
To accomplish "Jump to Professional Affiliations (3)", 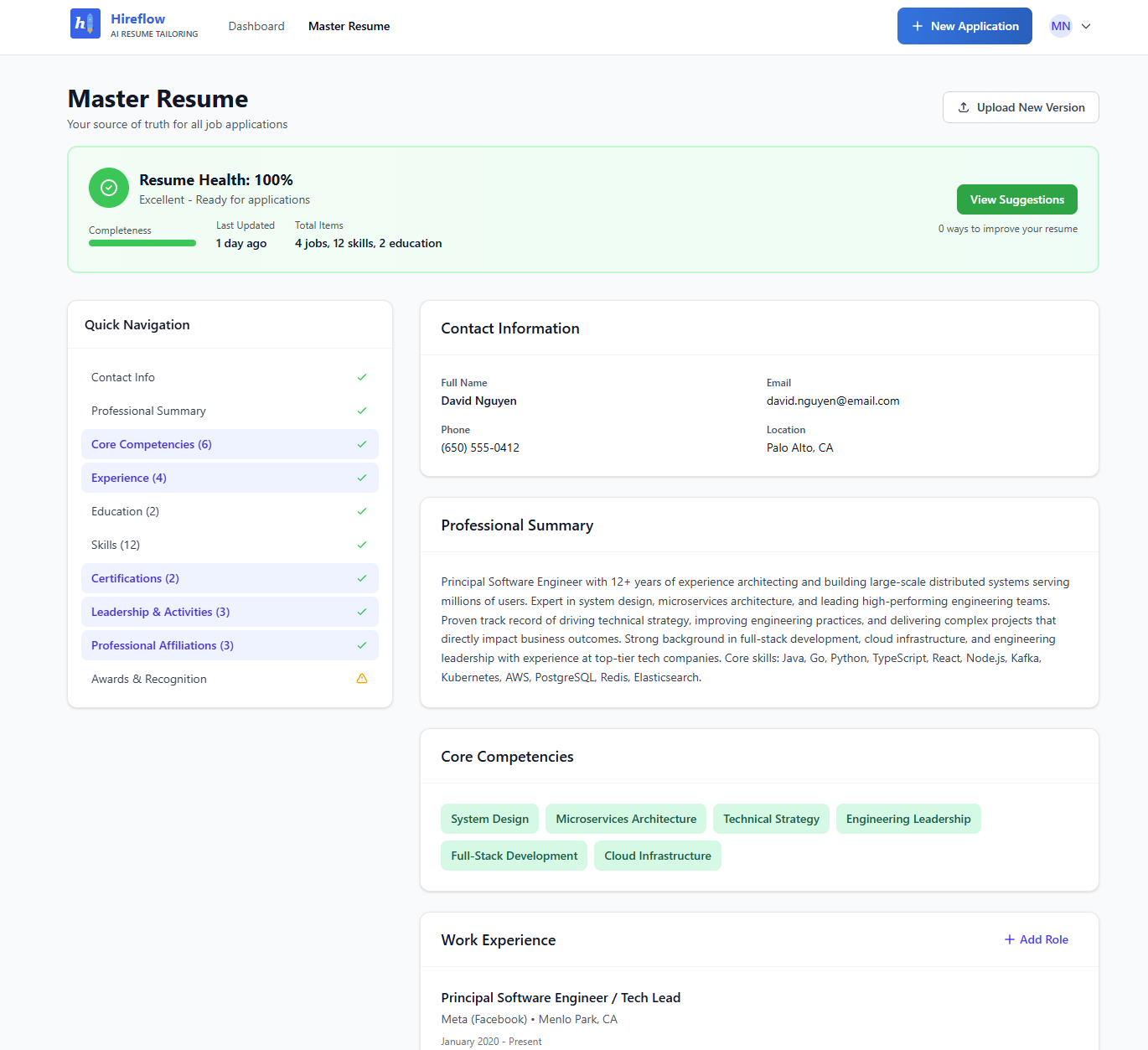I will (230, 645).
